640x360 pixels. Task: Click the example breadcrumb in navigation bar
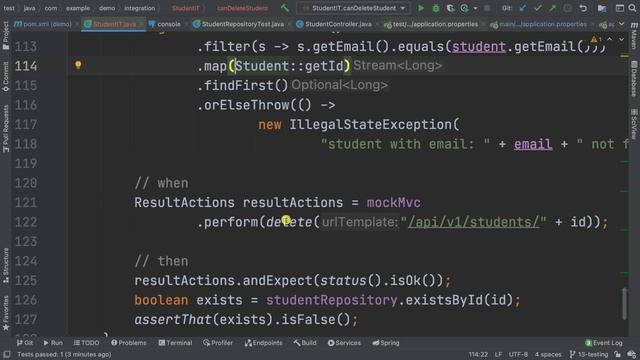click(78, 8)
